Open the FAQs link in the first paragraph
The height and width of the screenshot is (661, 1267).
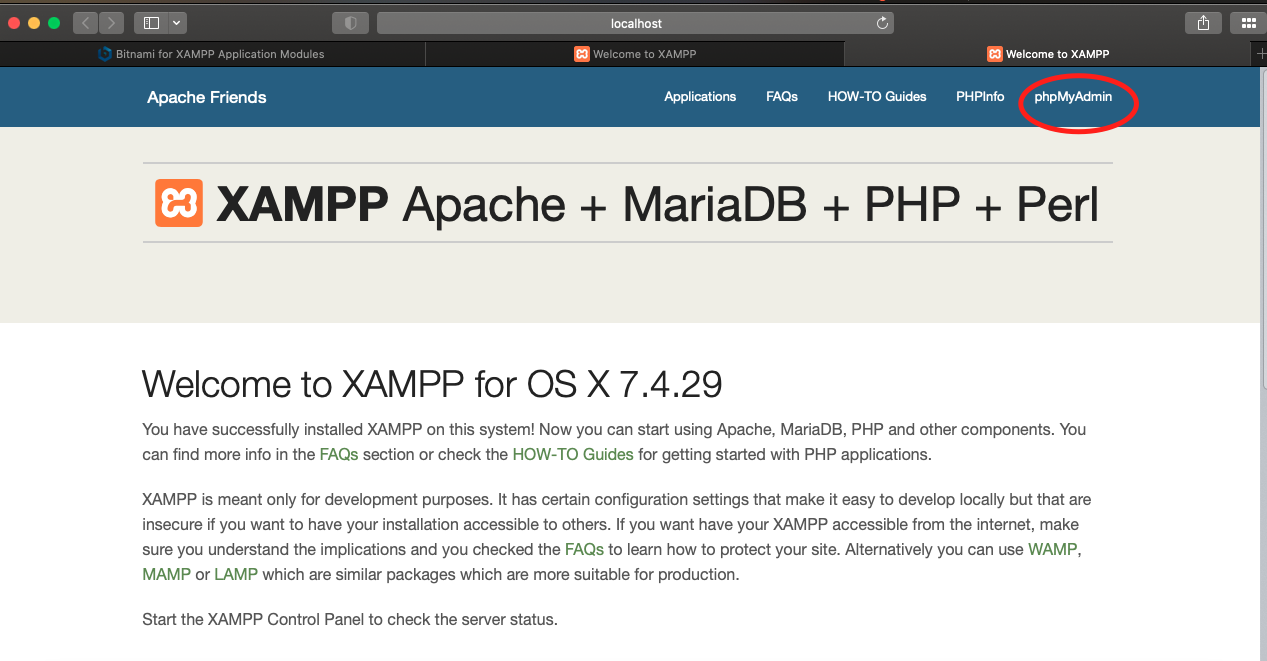338,454
